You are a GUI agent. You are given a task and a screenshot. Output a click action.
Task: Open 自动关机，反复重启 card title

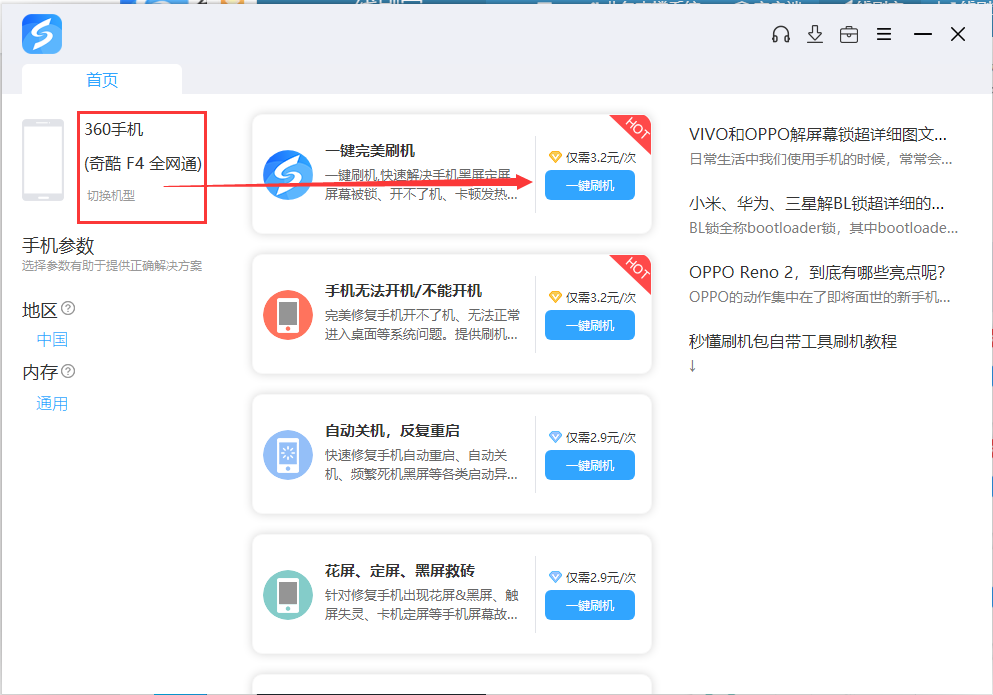[x=392, y=431]
